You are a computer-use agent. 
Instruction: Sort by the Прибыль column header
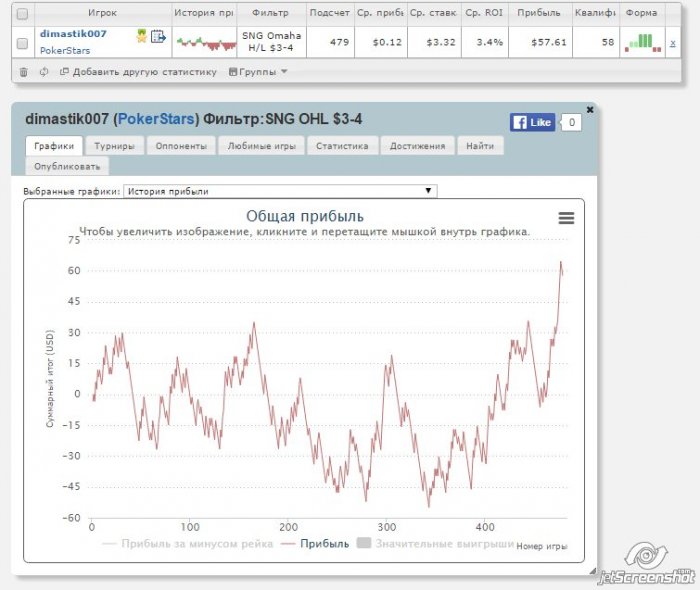pos(539,13)
